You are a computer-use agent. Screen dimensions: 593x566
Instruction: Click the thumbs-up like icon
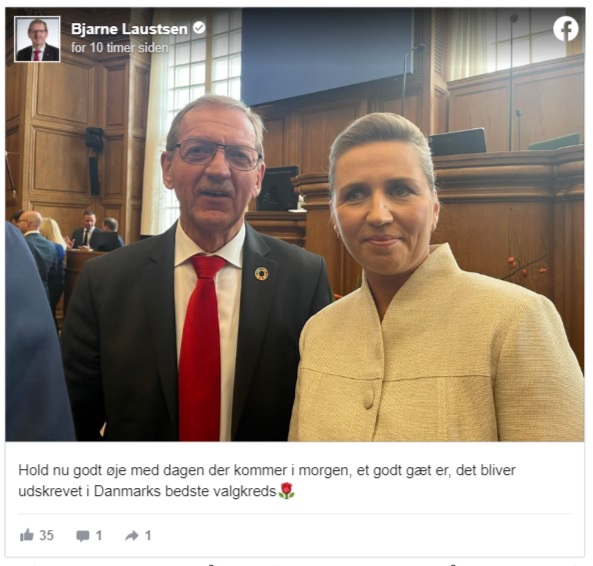tap(26, 535)
